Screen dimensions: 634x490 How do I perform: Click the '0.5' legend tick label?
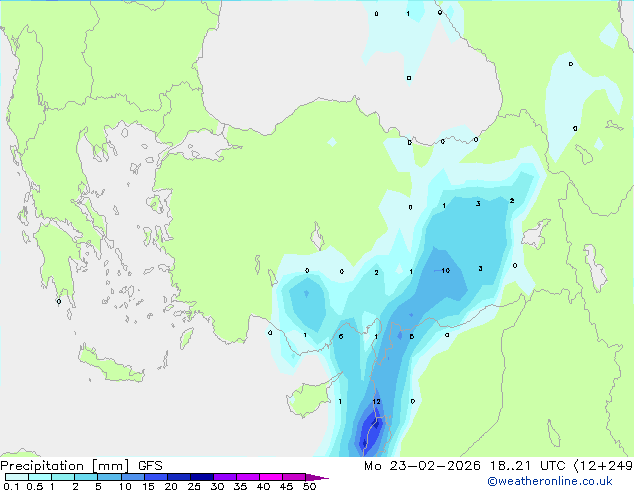coord(35,486)
